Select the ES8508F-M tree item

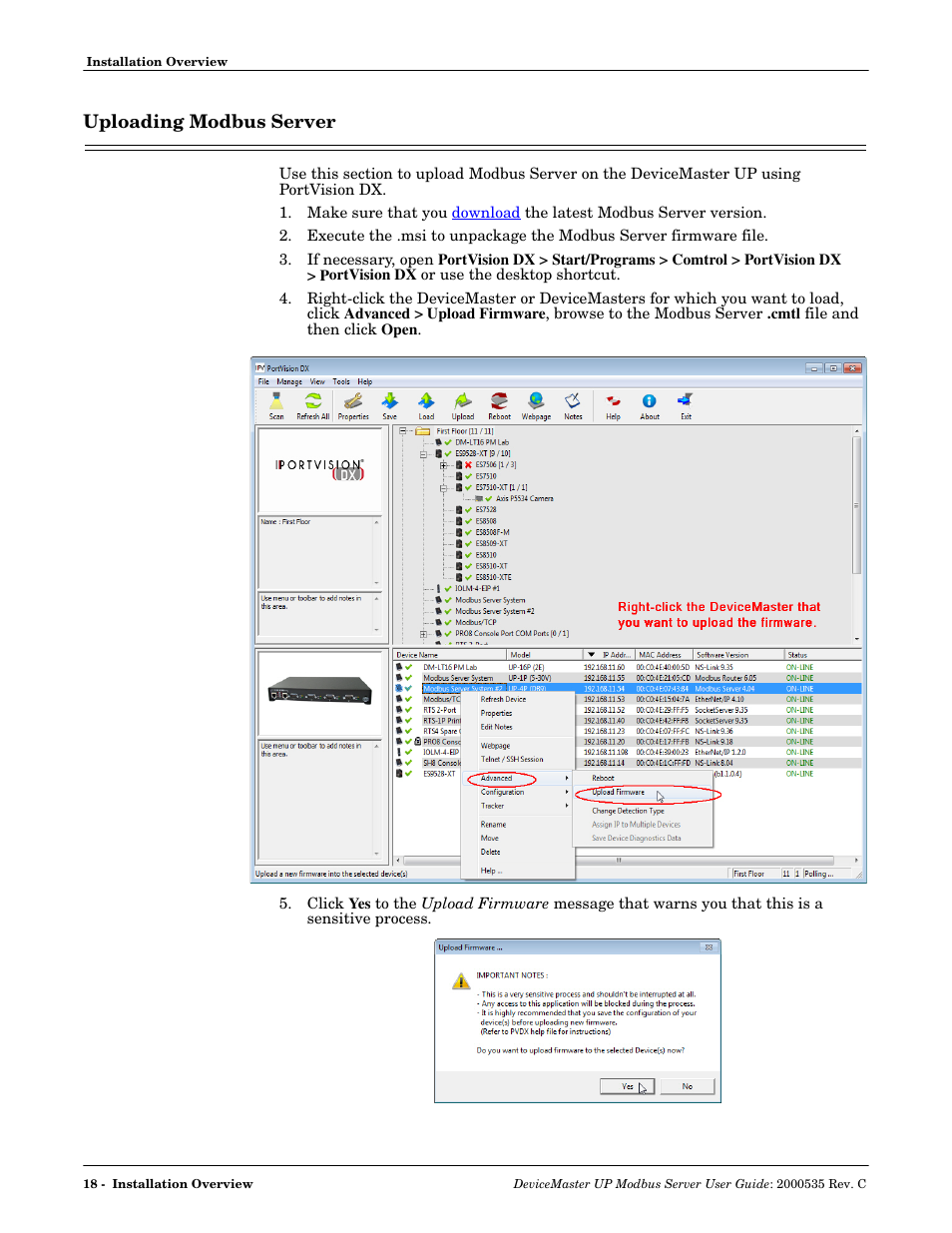[492, 532]
